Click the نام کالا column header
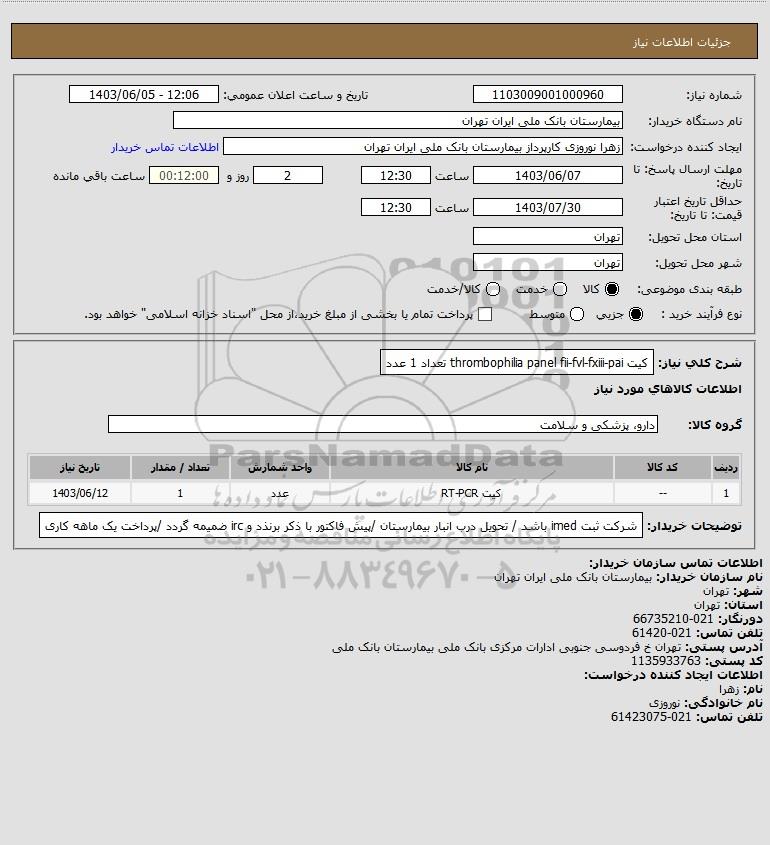 coord(471,468)
